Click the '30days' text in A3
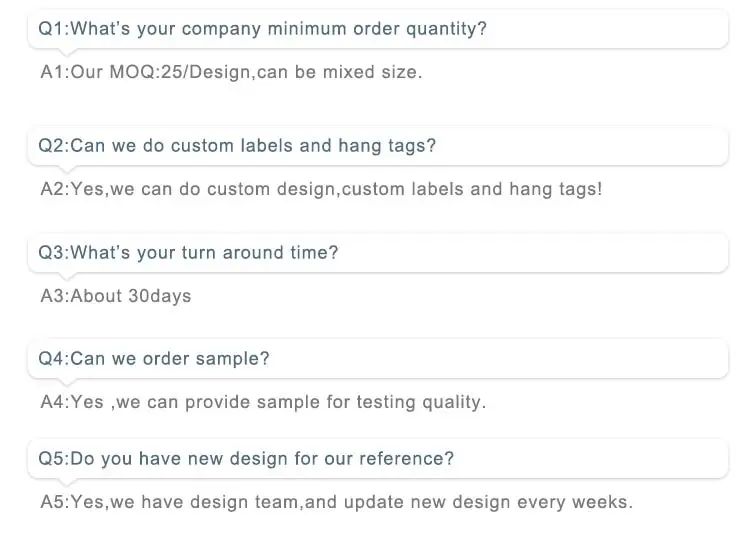The height and width of the screenshot is (537, 750). click(160, 296)
